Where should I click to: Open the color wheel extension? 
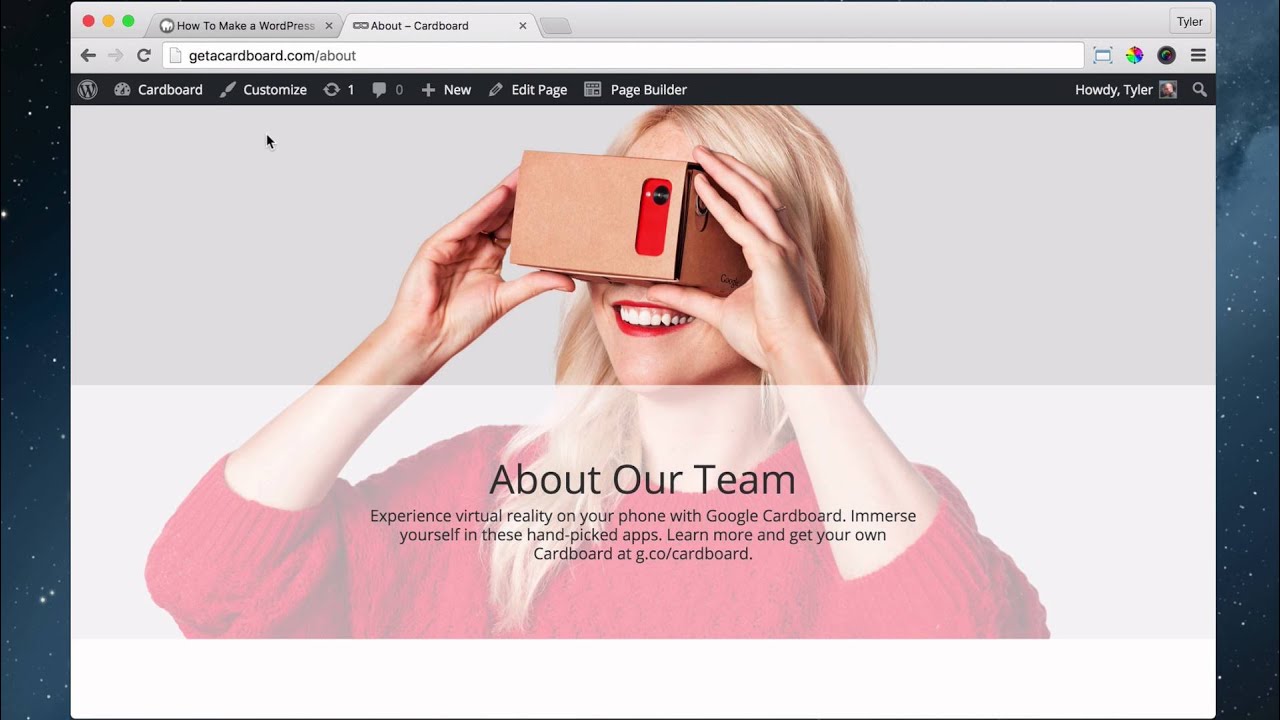pos(1134,56)
